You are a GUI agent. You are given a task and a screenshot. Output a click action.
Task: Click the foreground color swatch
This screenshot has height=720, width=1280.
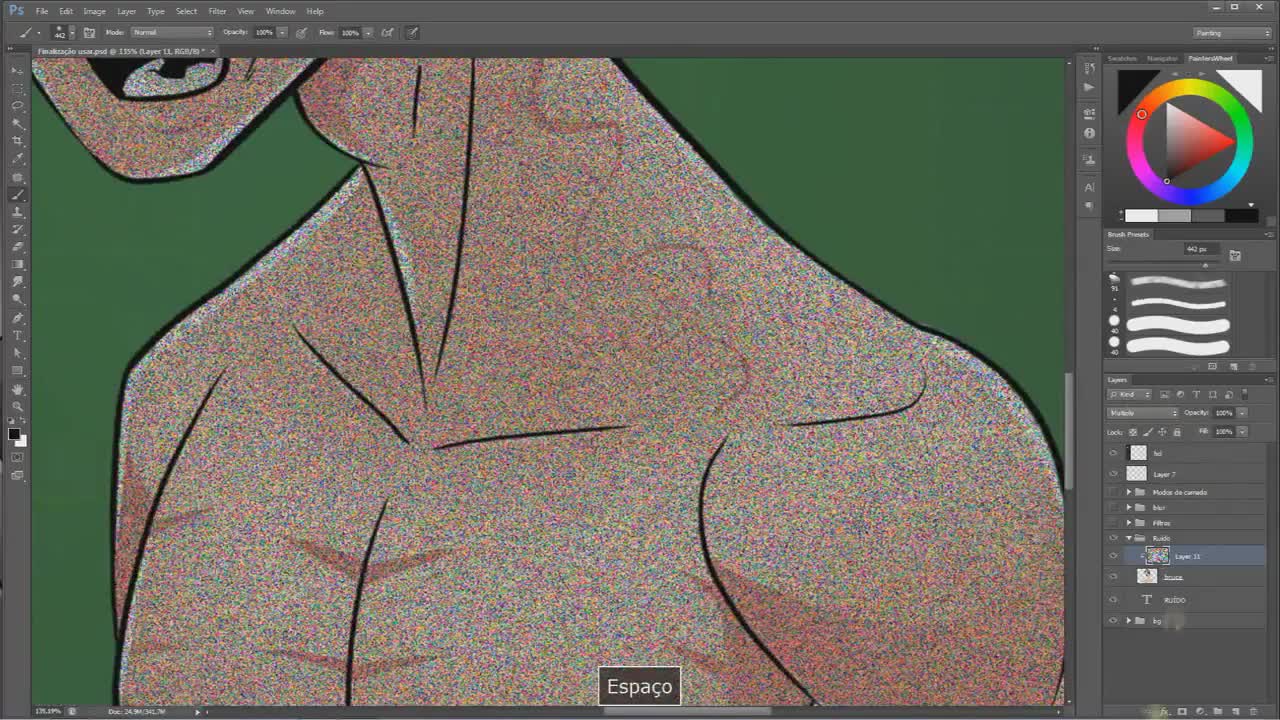tap(14, 433)
